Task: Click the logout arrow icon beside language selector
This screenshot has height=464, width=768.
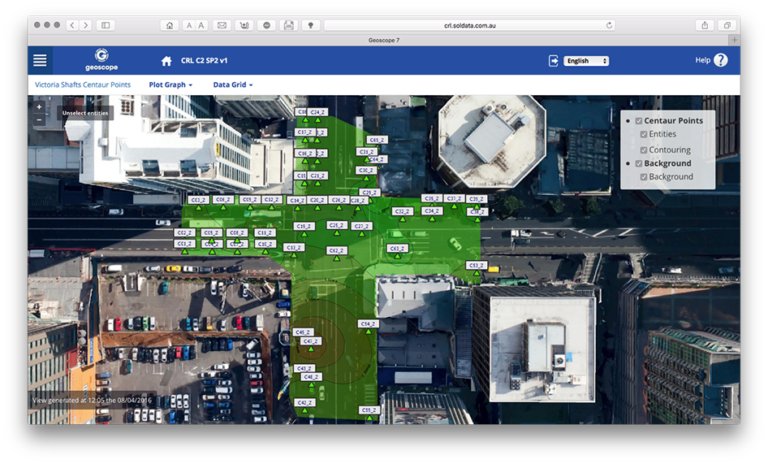Action: pos(554,61)
